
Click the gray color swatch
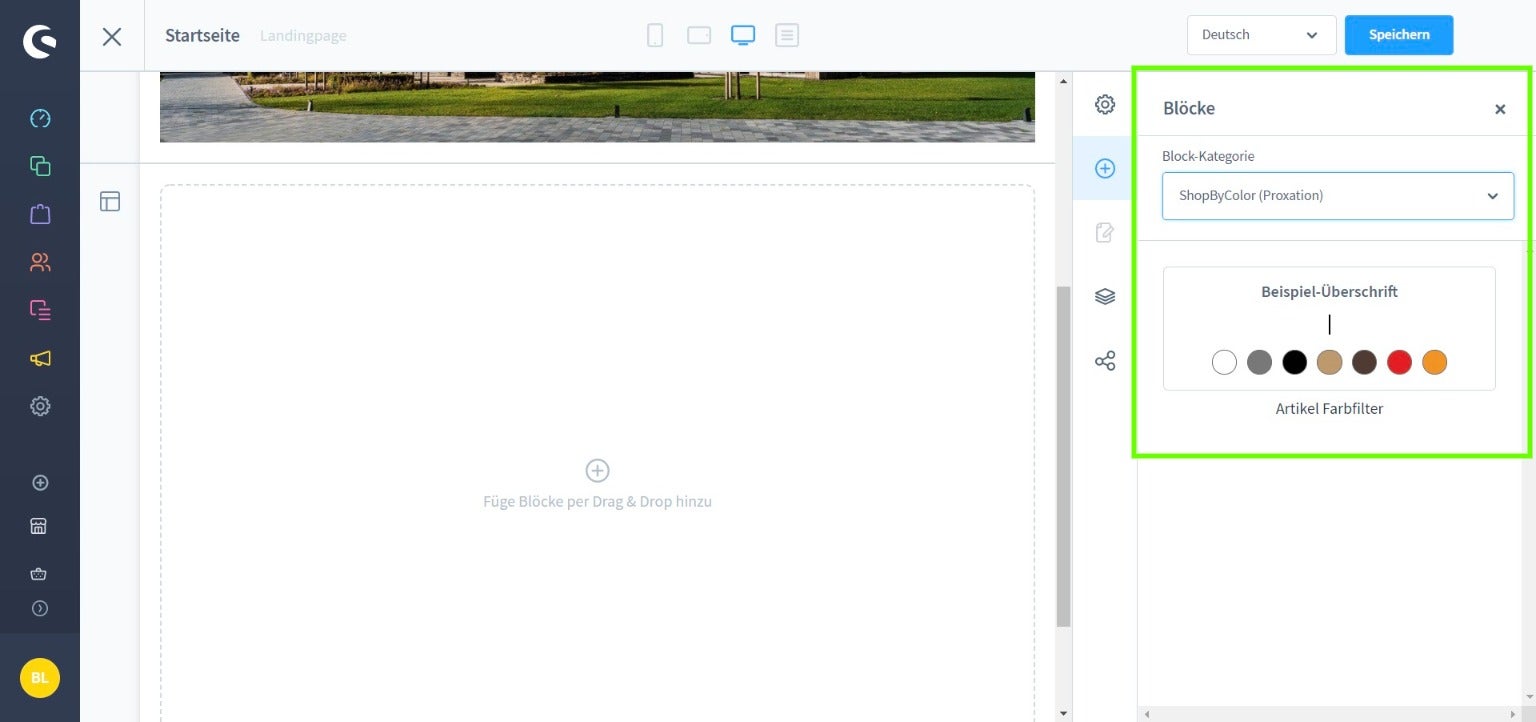click(x=1259, y=362)
